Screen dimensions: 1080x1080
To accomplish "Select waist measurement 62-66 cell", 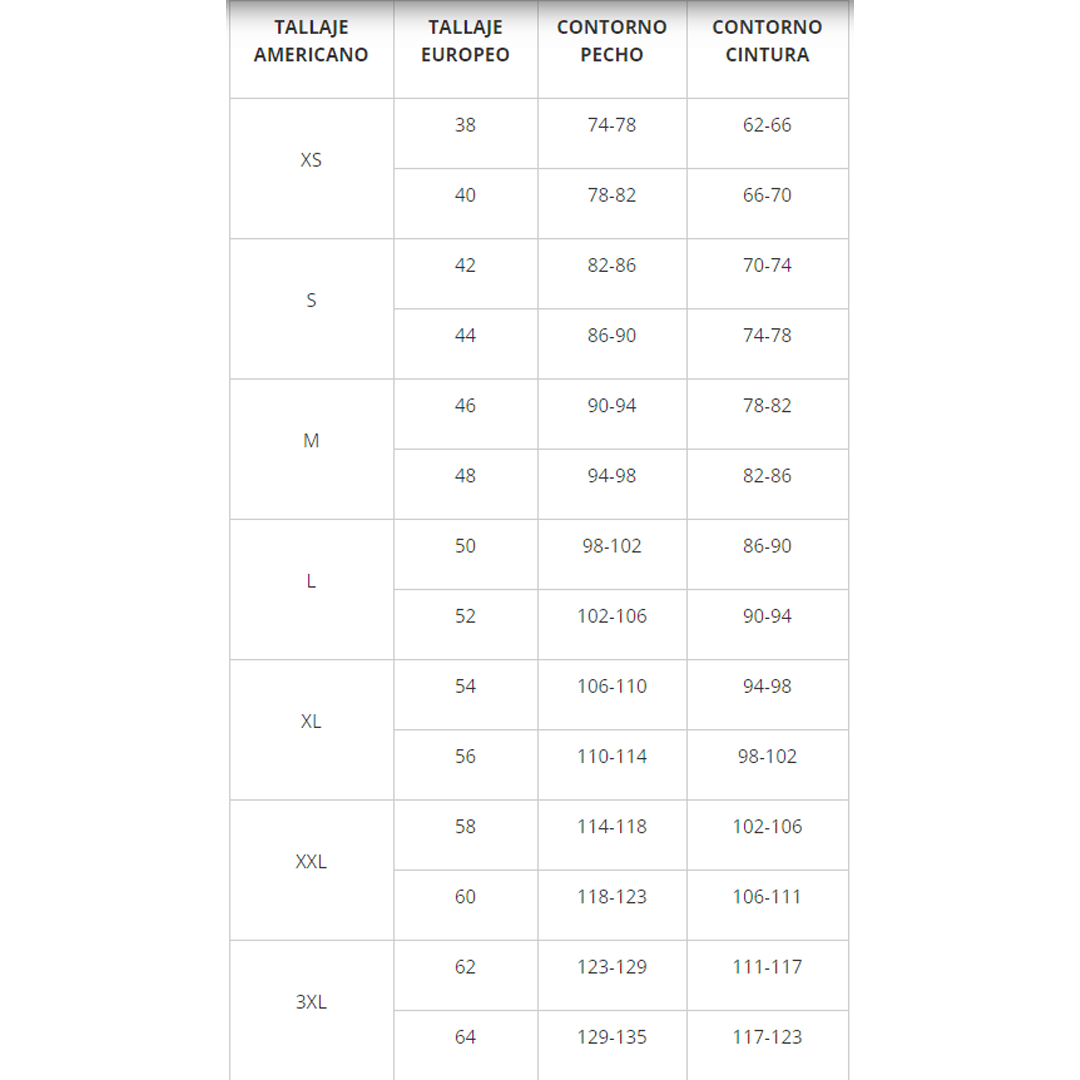I will coord(767,125).
